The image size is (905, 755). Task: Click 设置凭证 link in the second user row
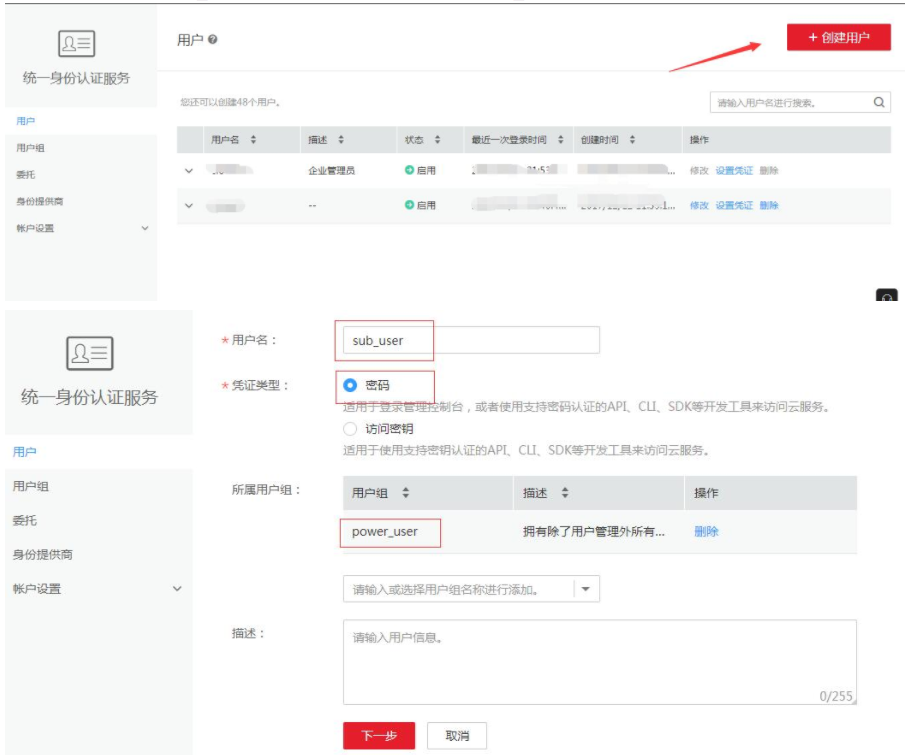tap(734, 205)
